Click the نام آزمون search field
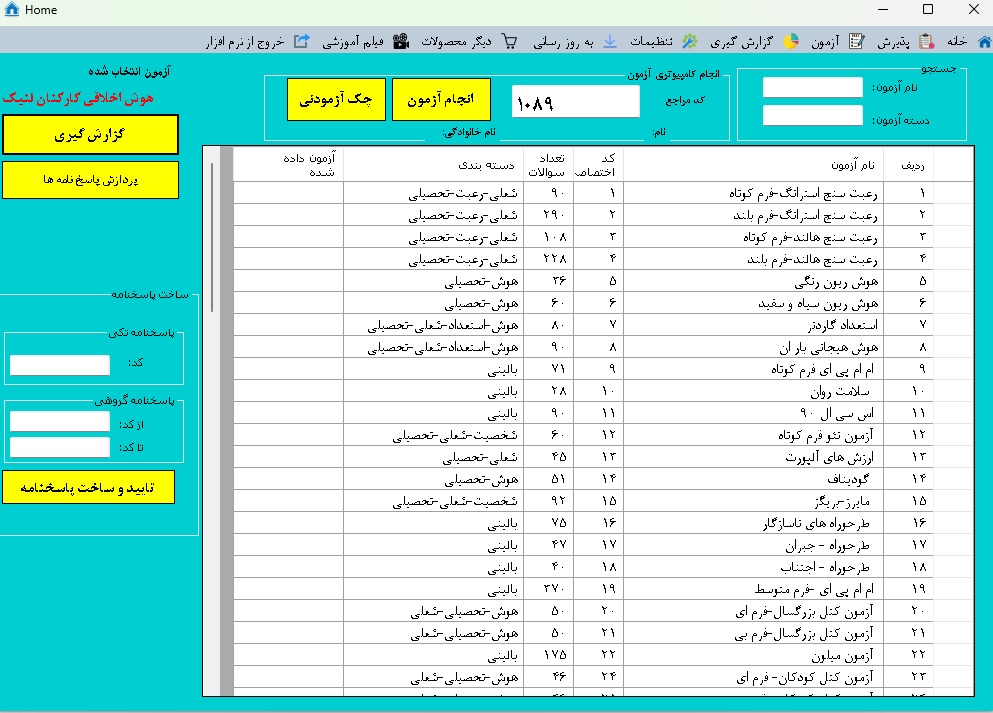Screen dimensions: 993x713 (x=812, y=88)
